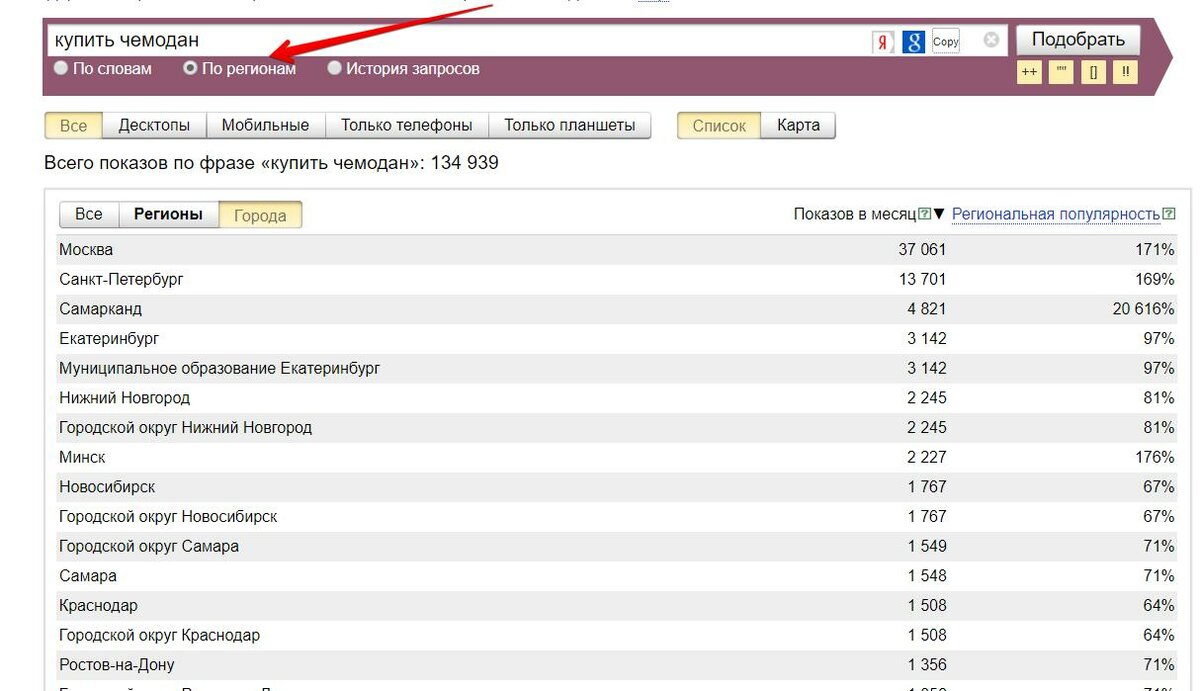This screenshot has height=691, width=1200.
Task: Click the Показов в месяц column header
Action: coord(855,214)
